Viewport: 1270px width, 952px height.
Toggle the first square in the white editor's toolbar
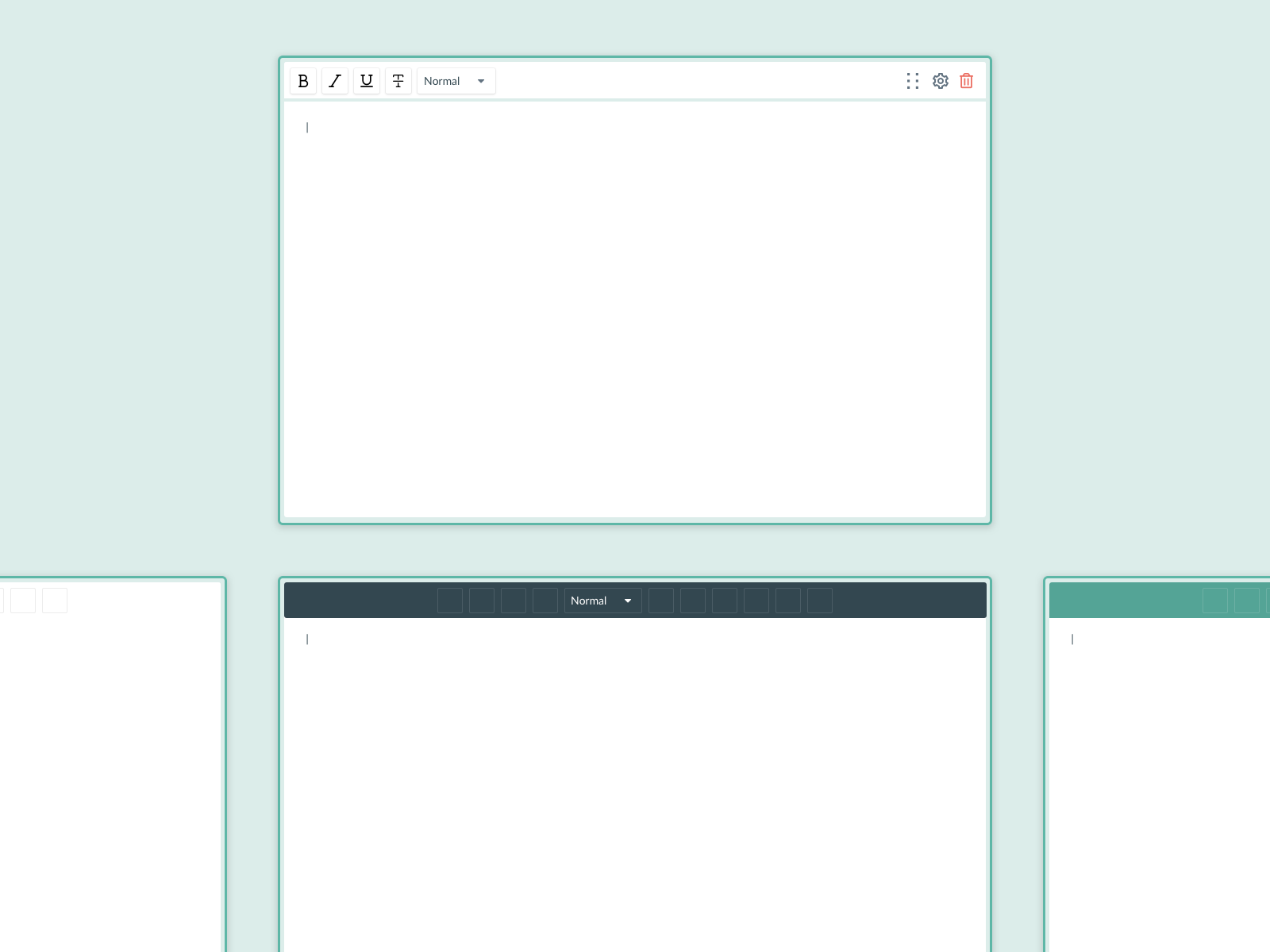click(23, 601)
